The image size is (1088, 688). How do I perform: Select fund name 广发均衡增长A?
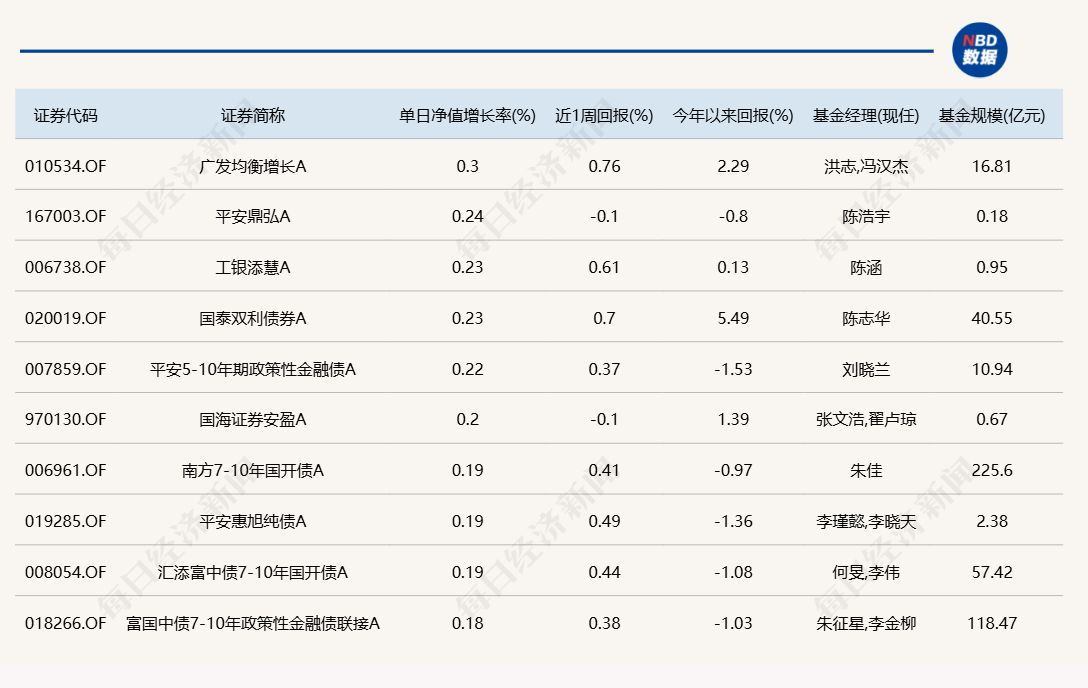pyautogui.click(x=253, y=166)
